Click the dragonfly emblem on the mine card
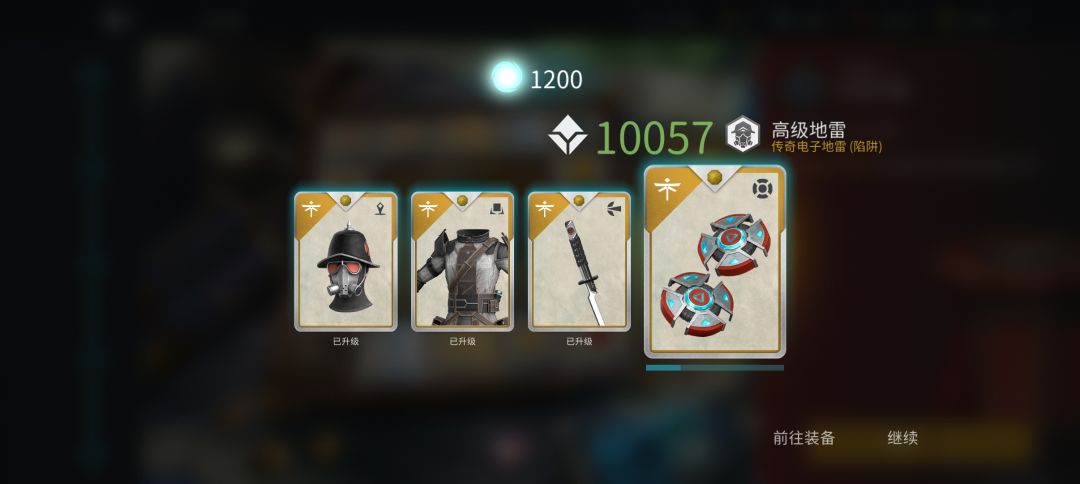 tap(667, 189)
